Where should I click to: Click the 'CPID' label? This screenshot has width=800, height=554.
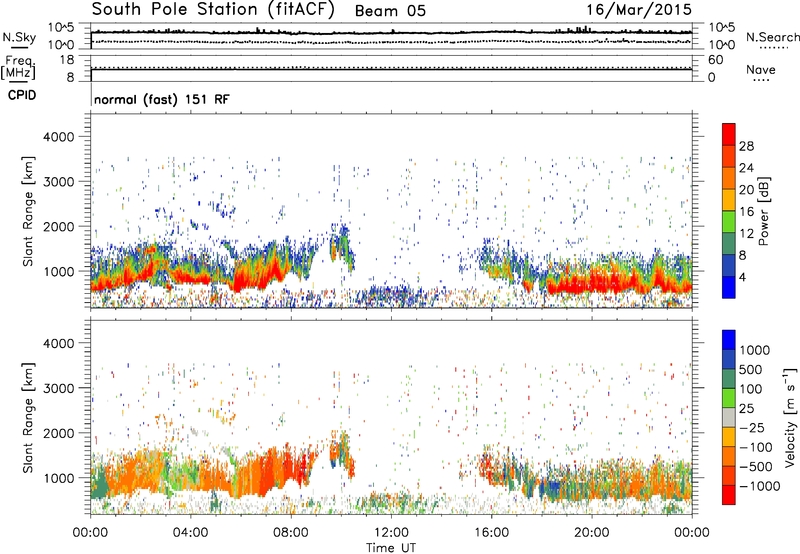22,95
